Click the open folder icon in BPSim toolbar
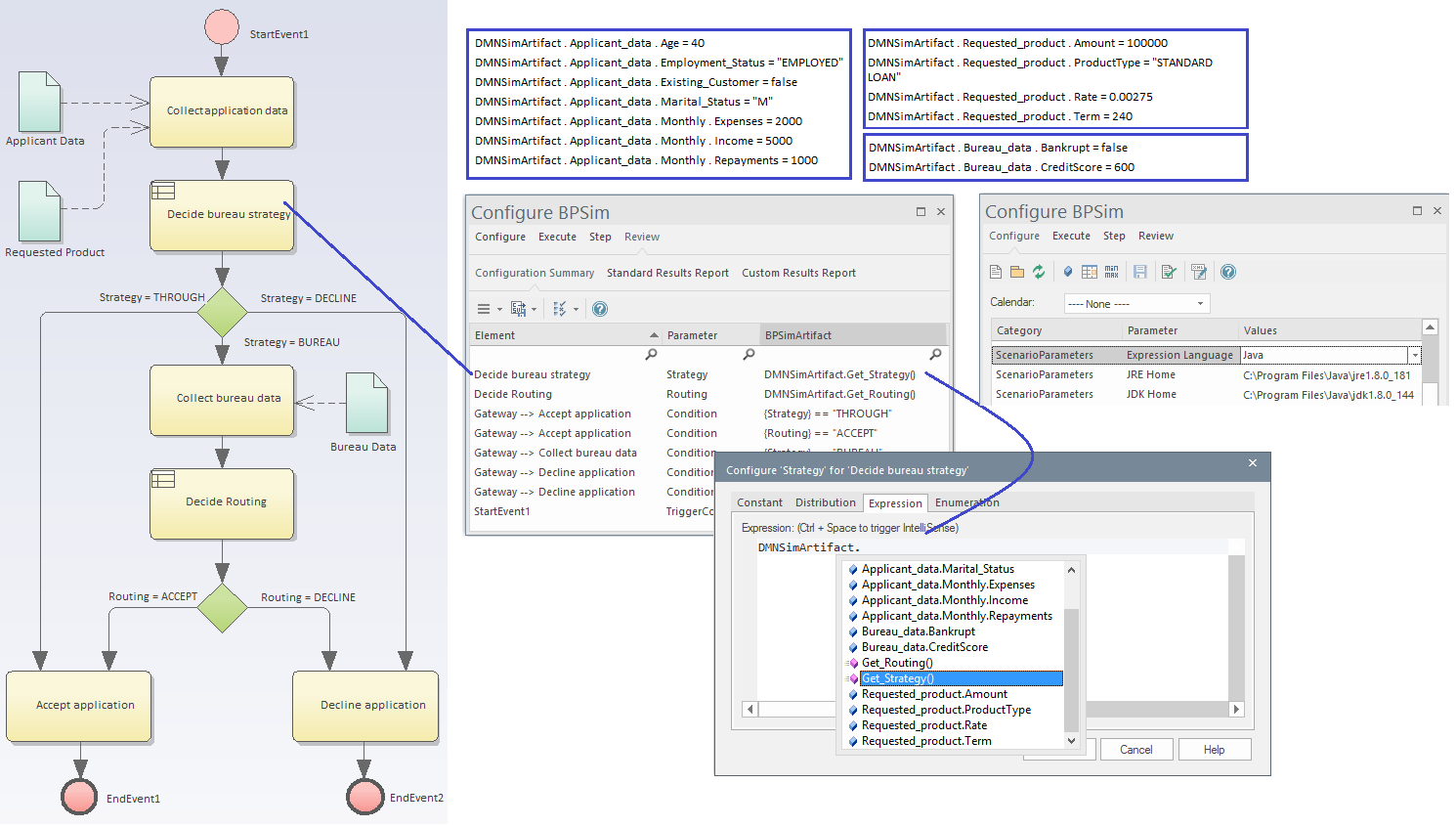 click(x=1017, y=272)
